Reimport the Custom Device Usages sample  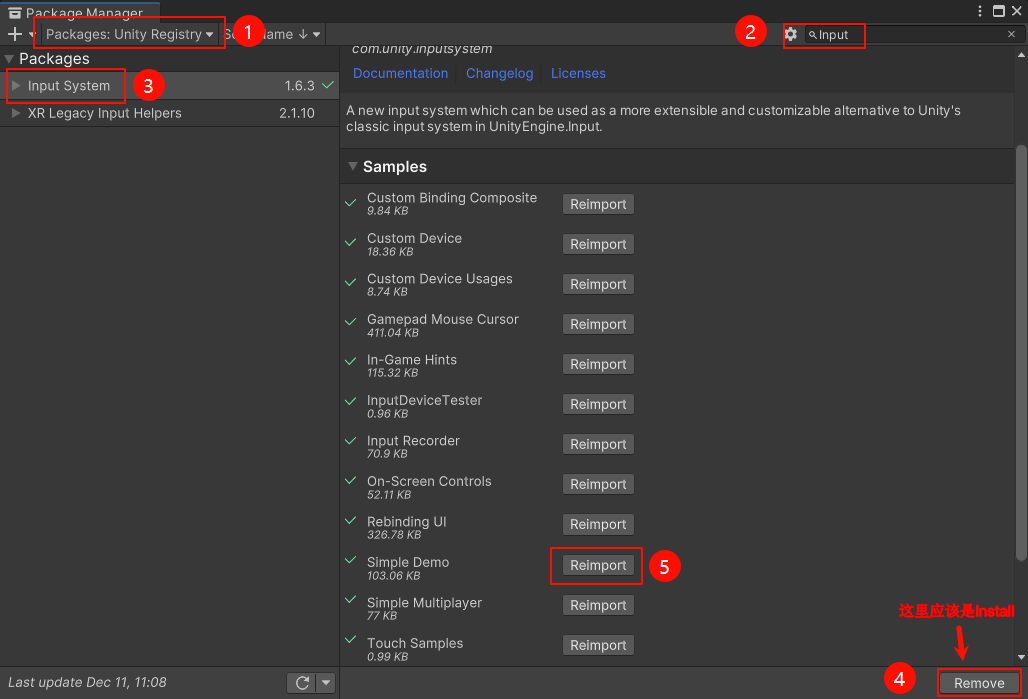click(598, 284)
